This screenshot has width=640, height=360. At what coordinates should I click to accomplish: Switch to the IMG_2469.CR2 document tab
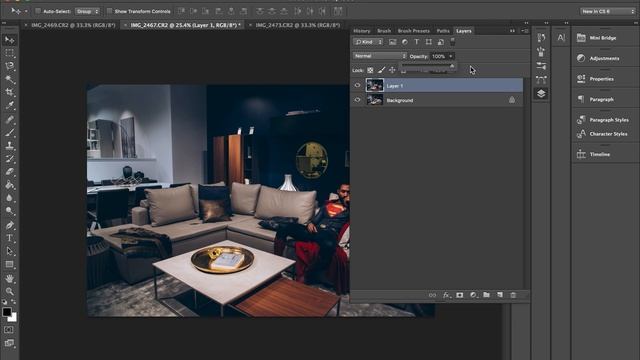73,25
